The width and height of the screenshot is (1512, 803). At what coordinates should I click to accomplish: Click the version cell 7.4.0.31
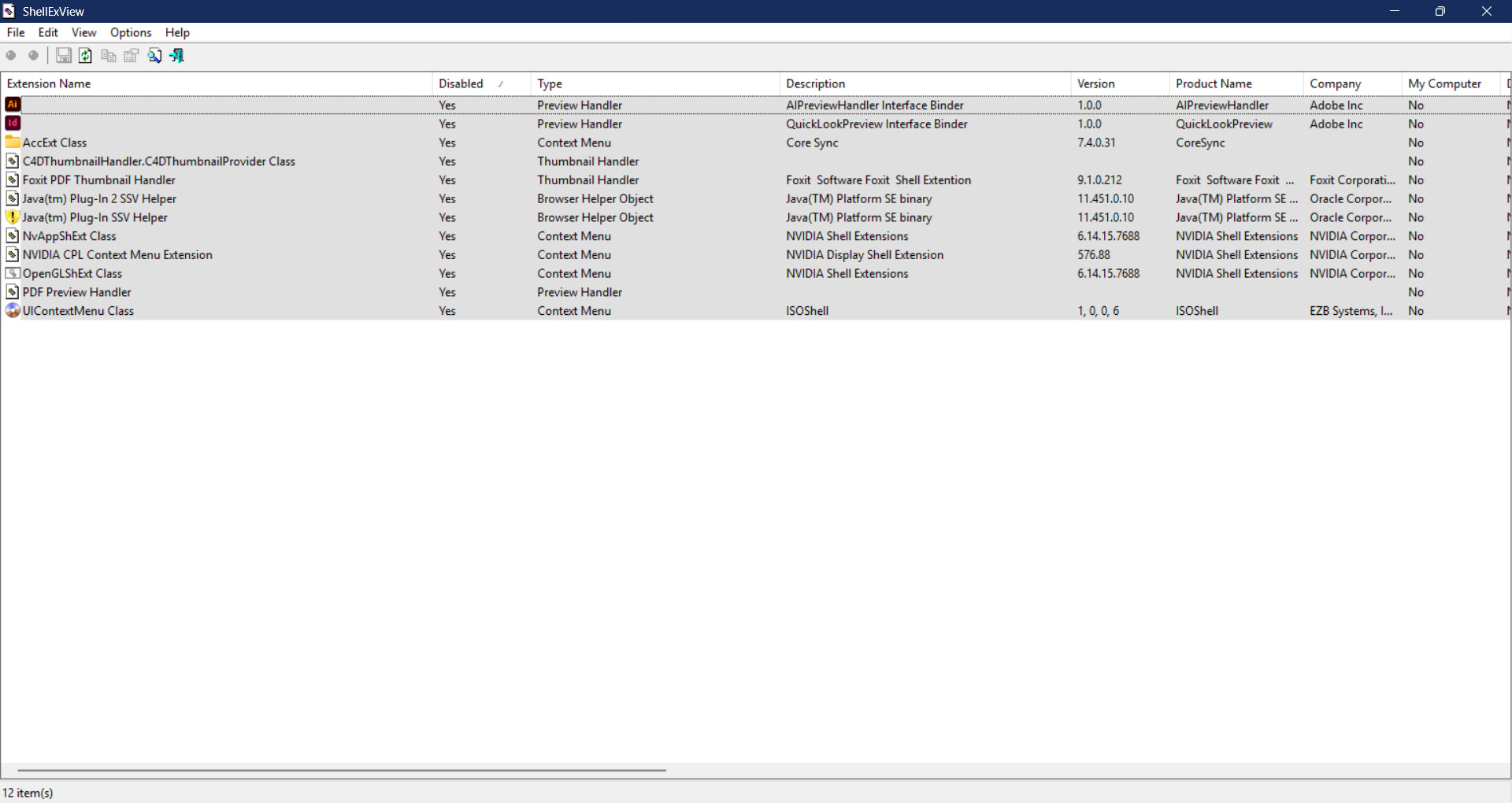[1096, 142]
